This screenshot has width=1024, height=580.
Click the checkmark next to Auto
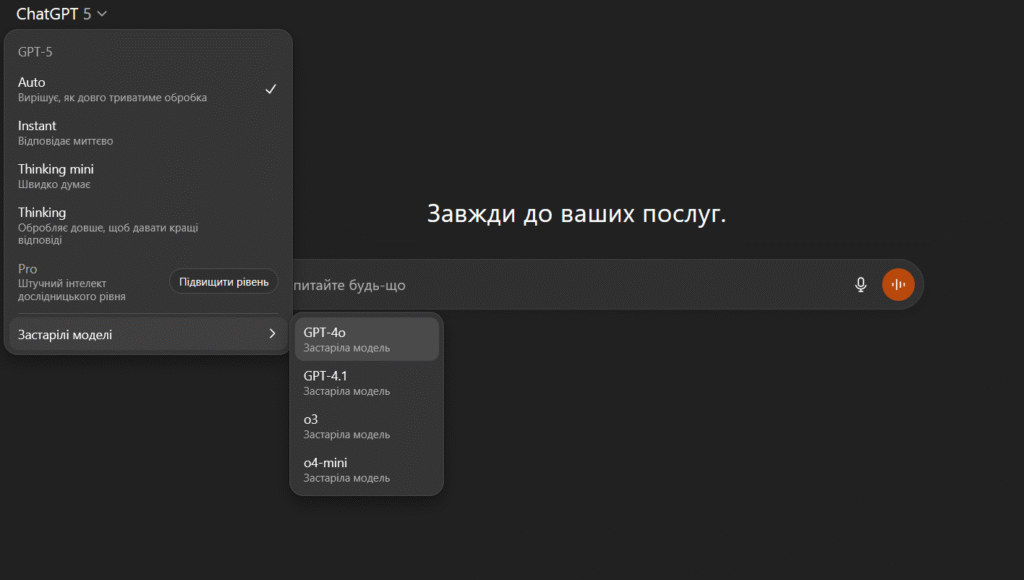point(270,88)
